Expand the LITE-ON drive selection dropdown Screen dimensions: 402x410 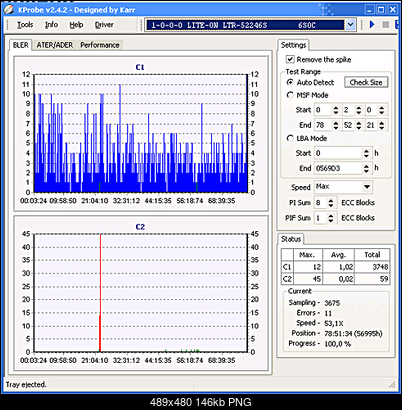tap(350, 25)
